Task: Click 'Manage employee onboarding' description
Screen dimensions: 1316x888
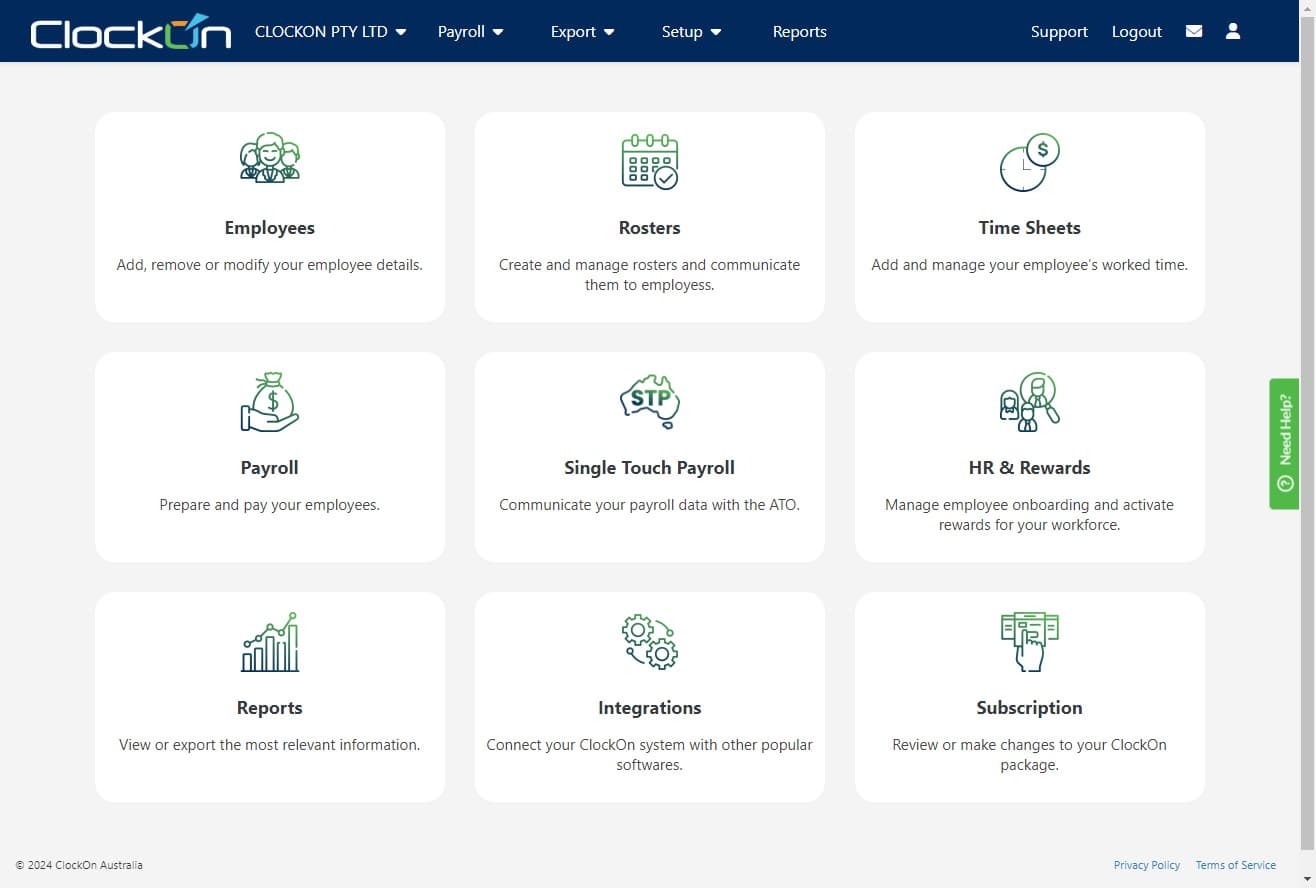Action: [x=1030, y=515]
